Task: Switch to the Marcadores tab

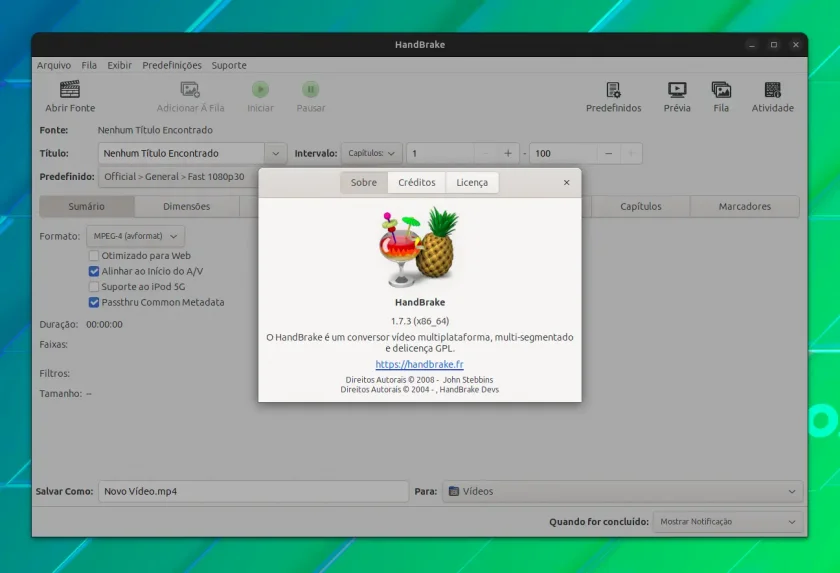Action: coord(745,206)
